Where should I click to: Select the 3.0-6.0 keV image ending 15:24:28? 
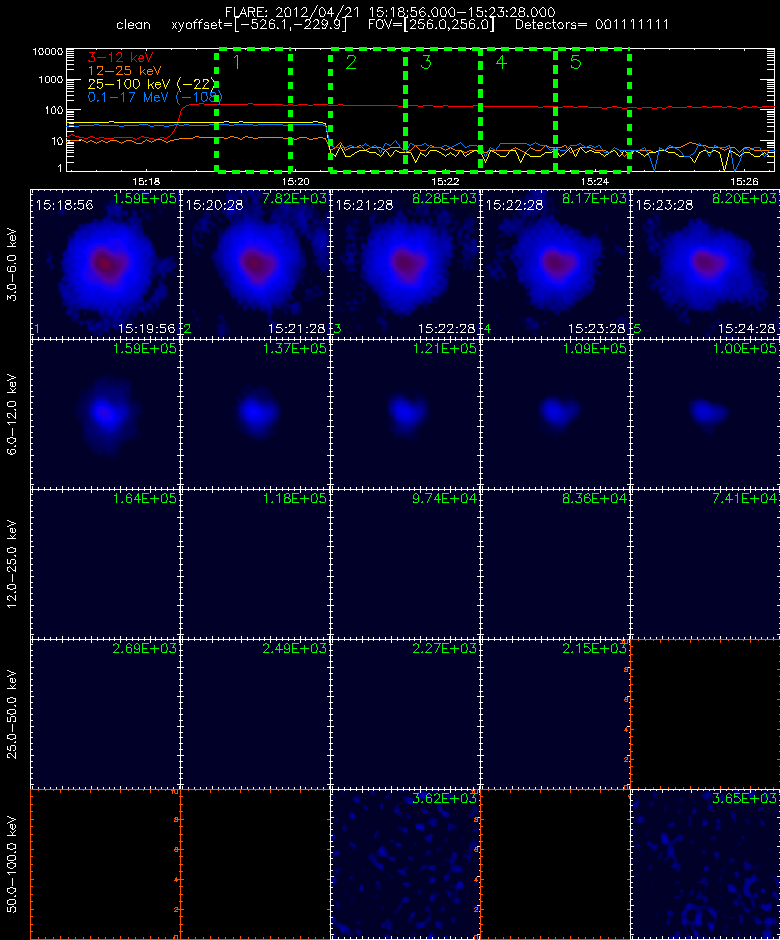tap(705, 263)
